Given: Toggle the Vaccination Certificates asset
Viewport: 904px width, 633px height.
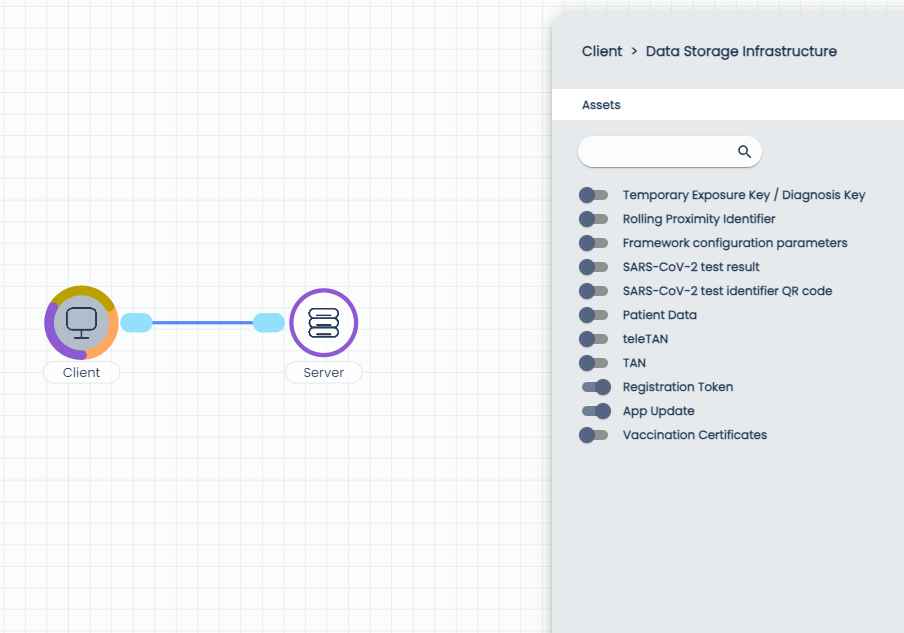Looking at the screenshot, I should tap(594, 435).
